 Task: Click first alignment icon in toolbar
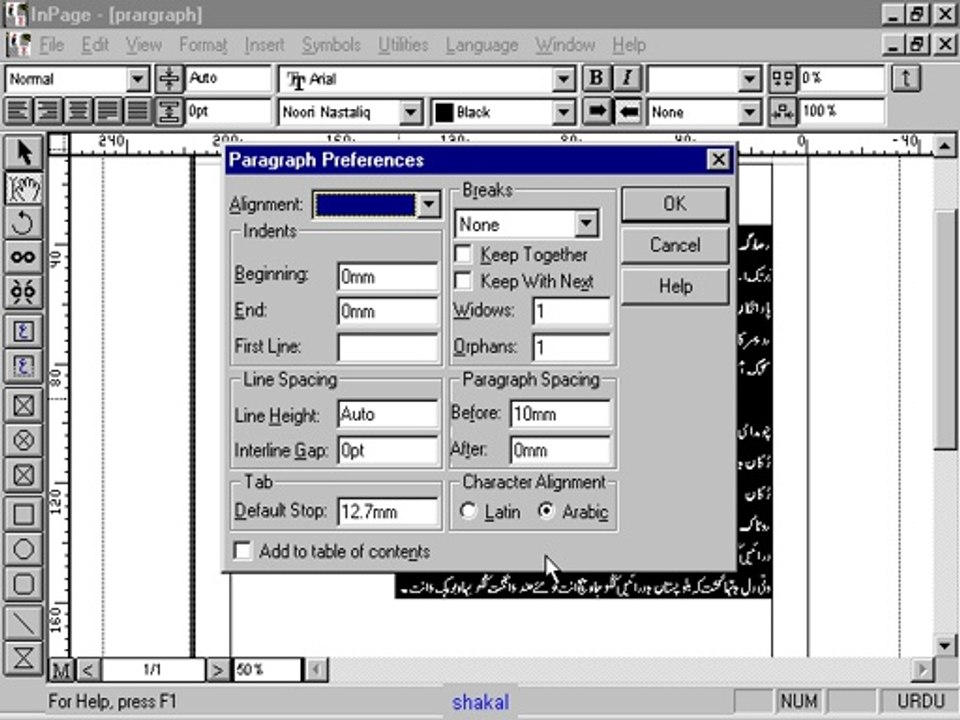19,111
